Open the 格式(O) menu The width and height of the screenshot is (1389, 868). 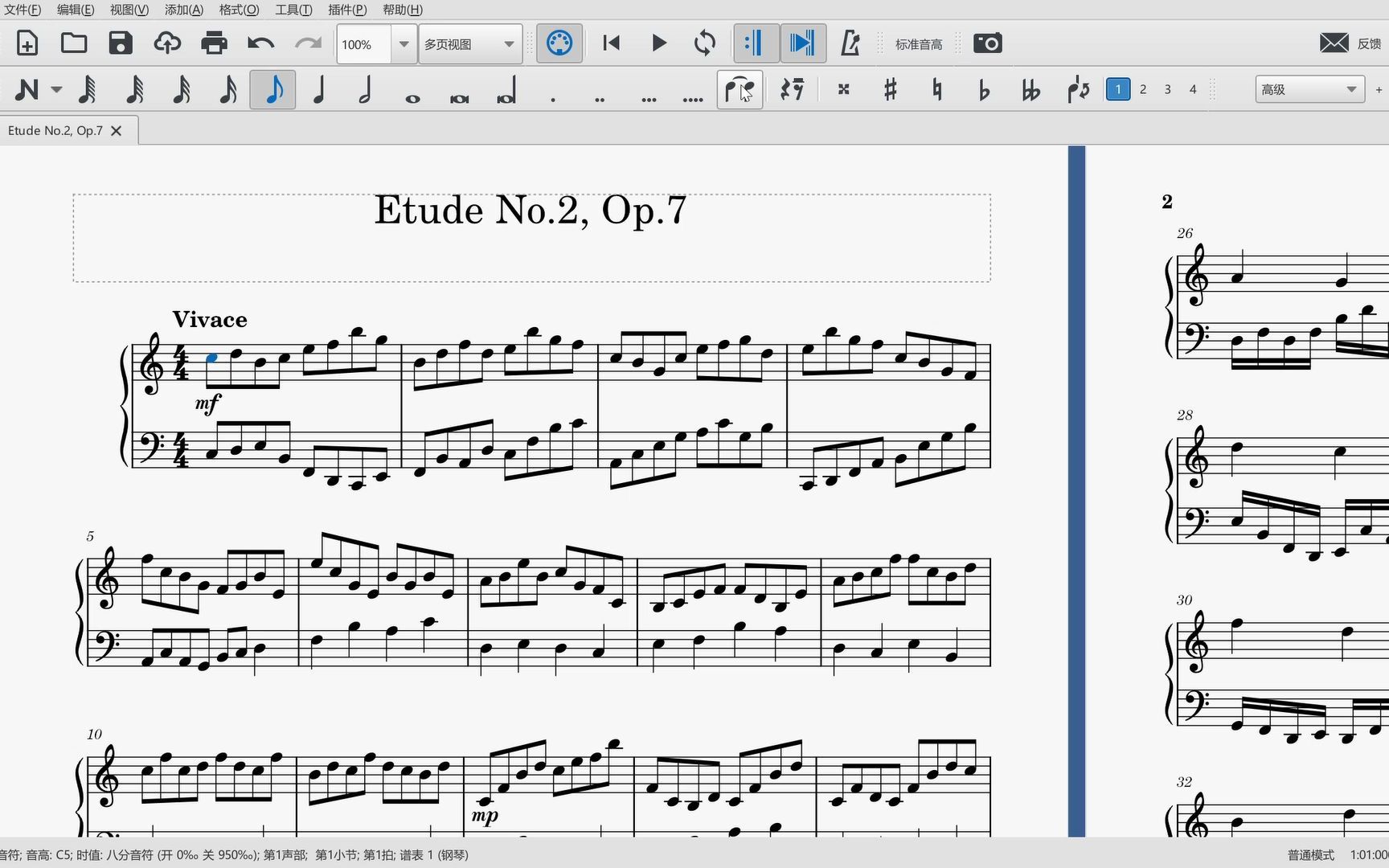click(239, 10)
